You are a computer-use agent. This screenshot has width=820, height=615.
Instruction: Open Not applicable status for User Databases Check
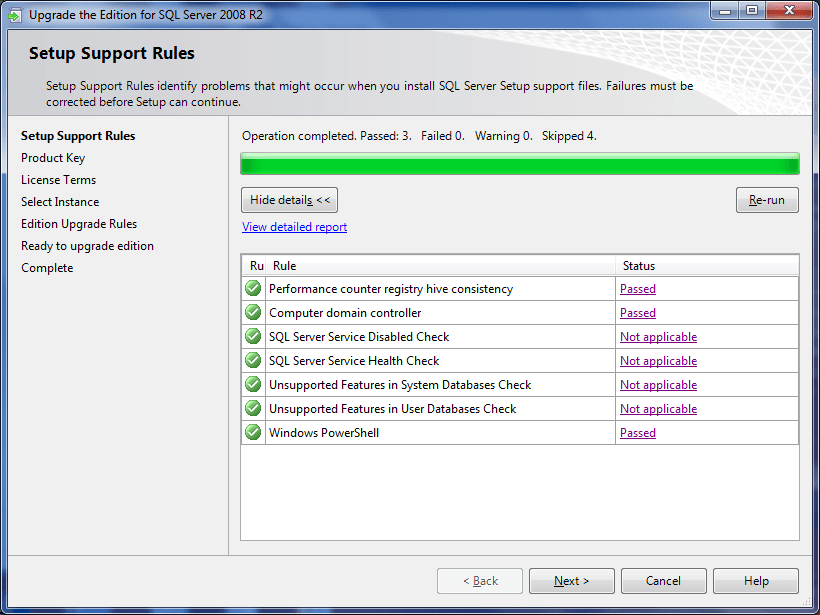pos(658,409)
